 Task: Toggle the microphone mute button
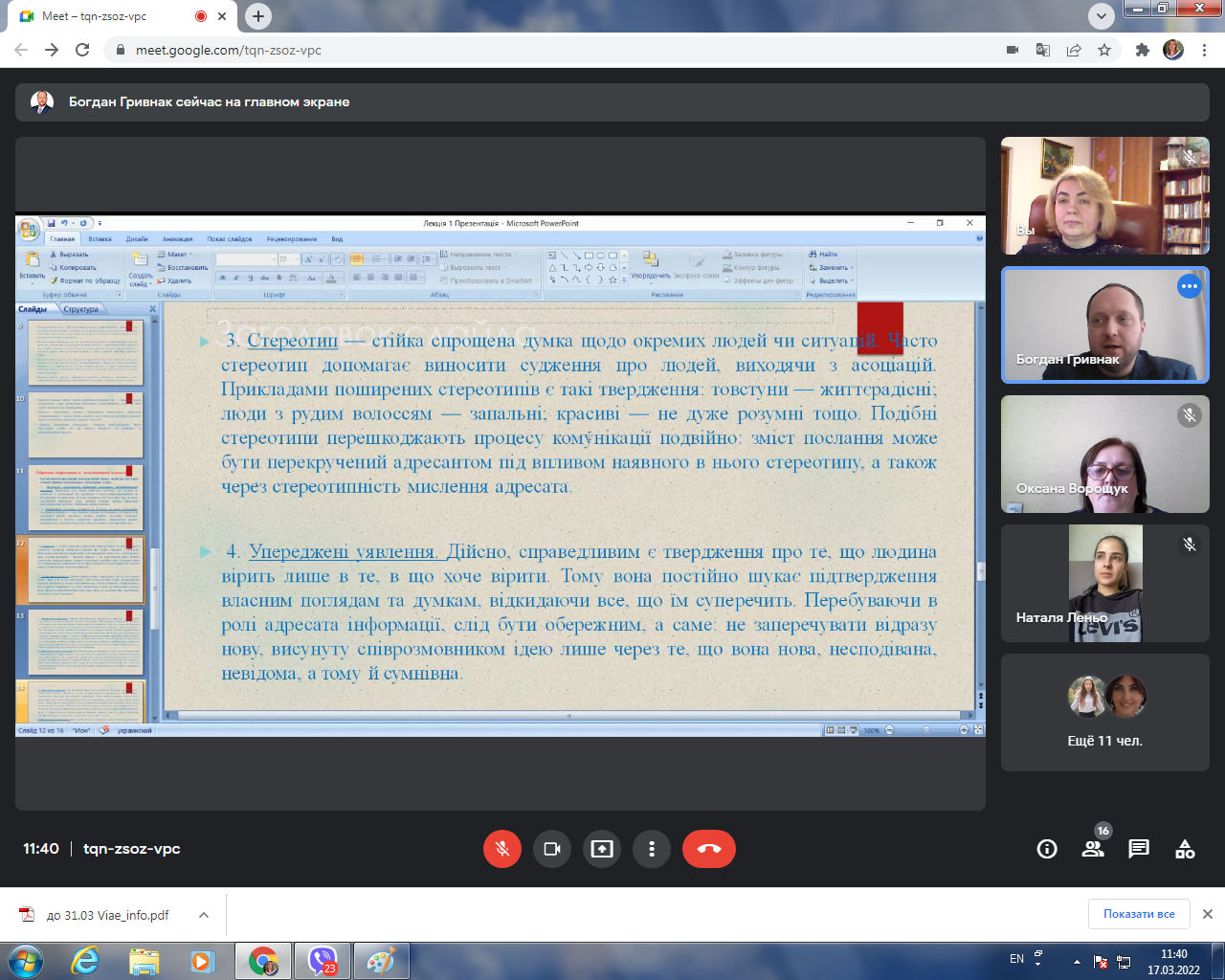tap(502, 849)
